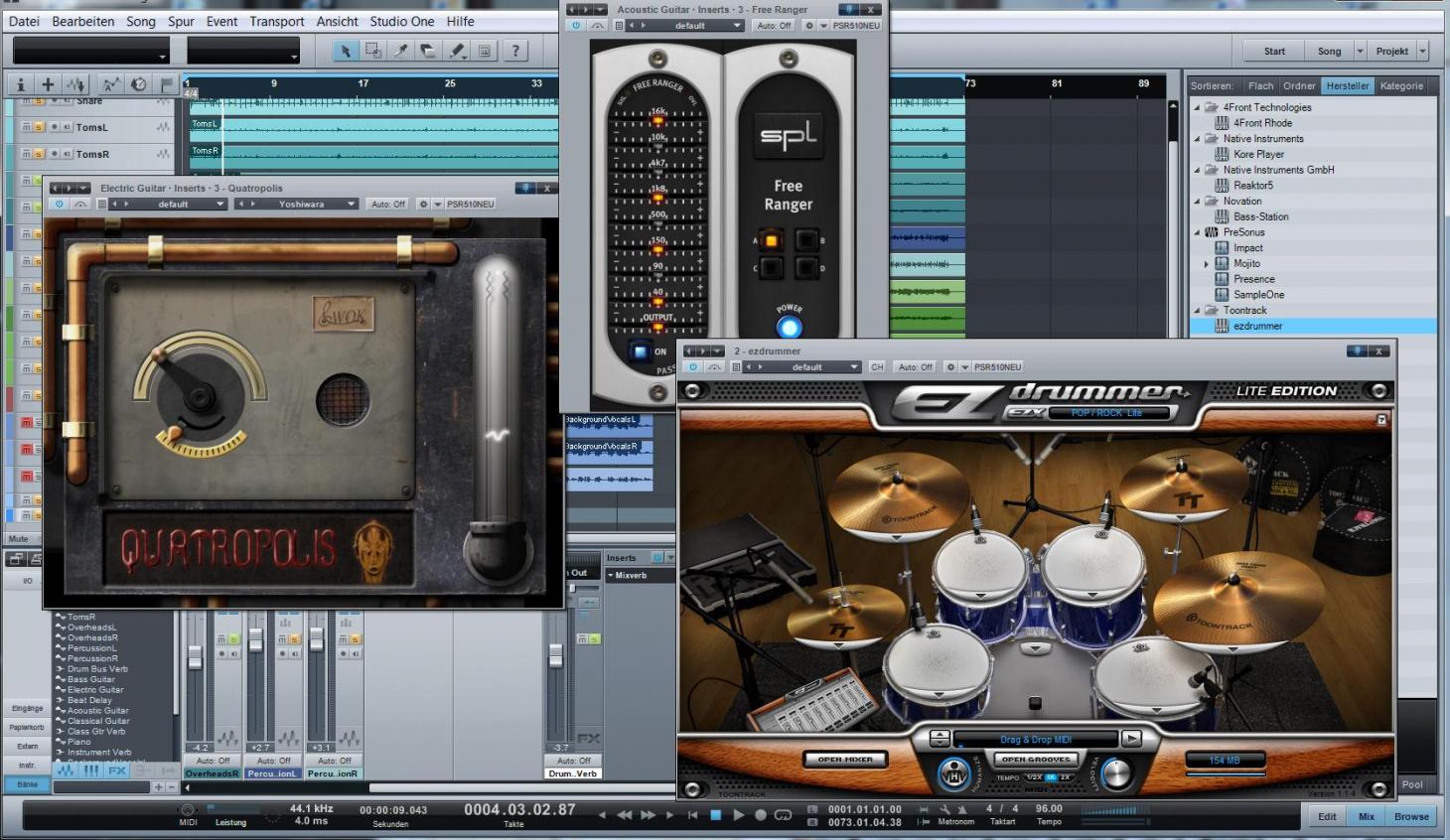The height and width of the screenshot is (840, 1450).
Task: Click the question mark help icon
Action: [x=514, y=51]
